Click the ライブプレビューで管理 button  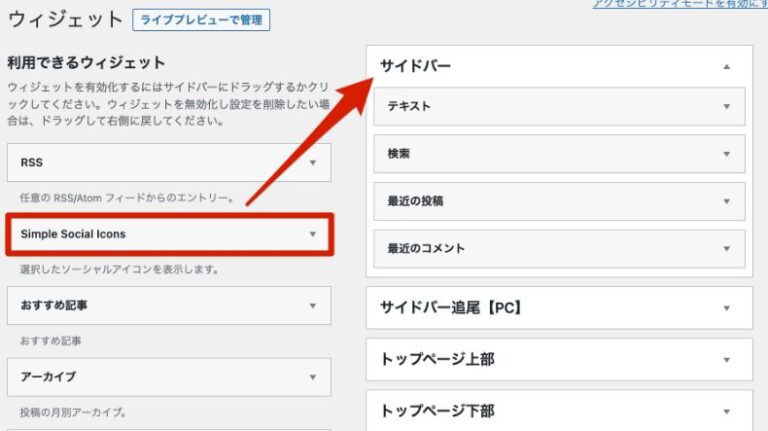[201, 20]
